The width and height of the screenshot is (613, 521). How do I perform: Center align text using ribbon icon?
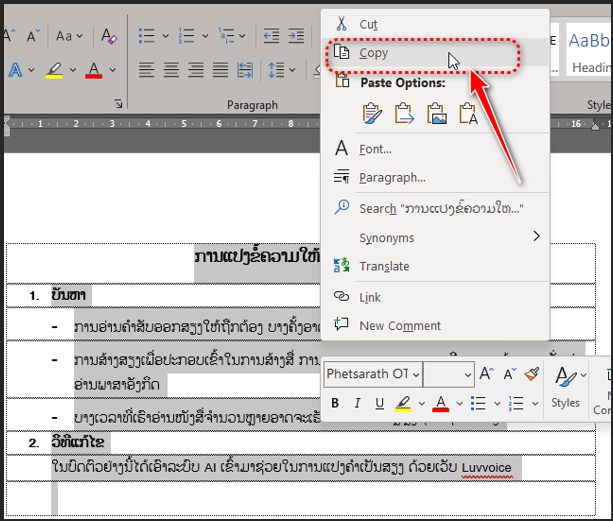pyautogui.click(x=173, y=70)
